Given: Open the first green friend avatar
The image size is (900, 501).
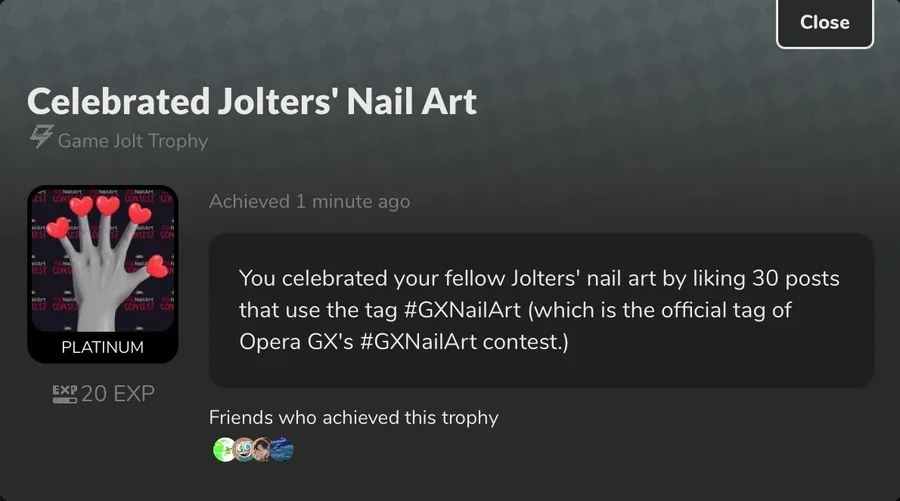Looking at the screenshot, I should 224,450.
